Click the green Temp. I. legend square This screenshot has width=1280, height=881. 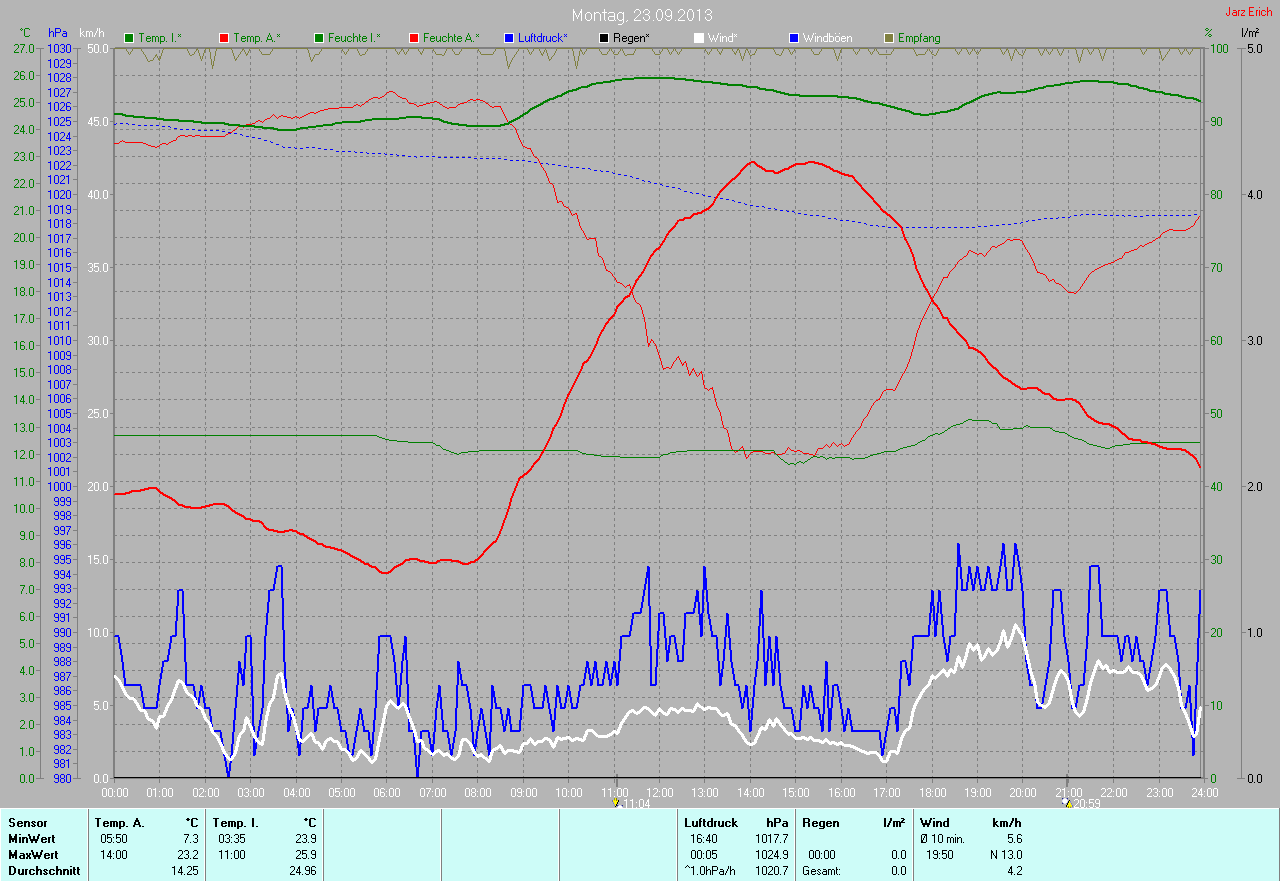click(129, 38)
